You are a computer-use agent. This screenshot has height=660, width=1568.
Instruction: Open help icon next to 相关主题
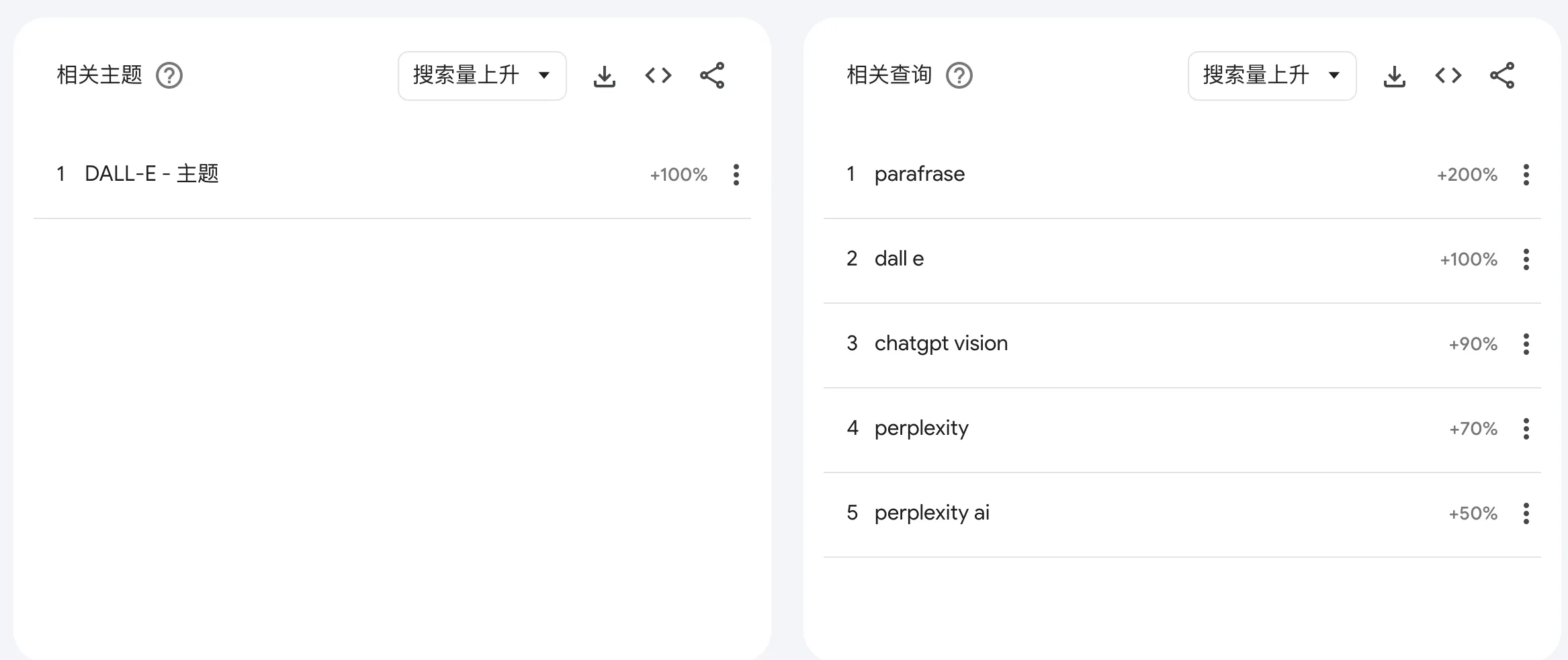(169, 75)
